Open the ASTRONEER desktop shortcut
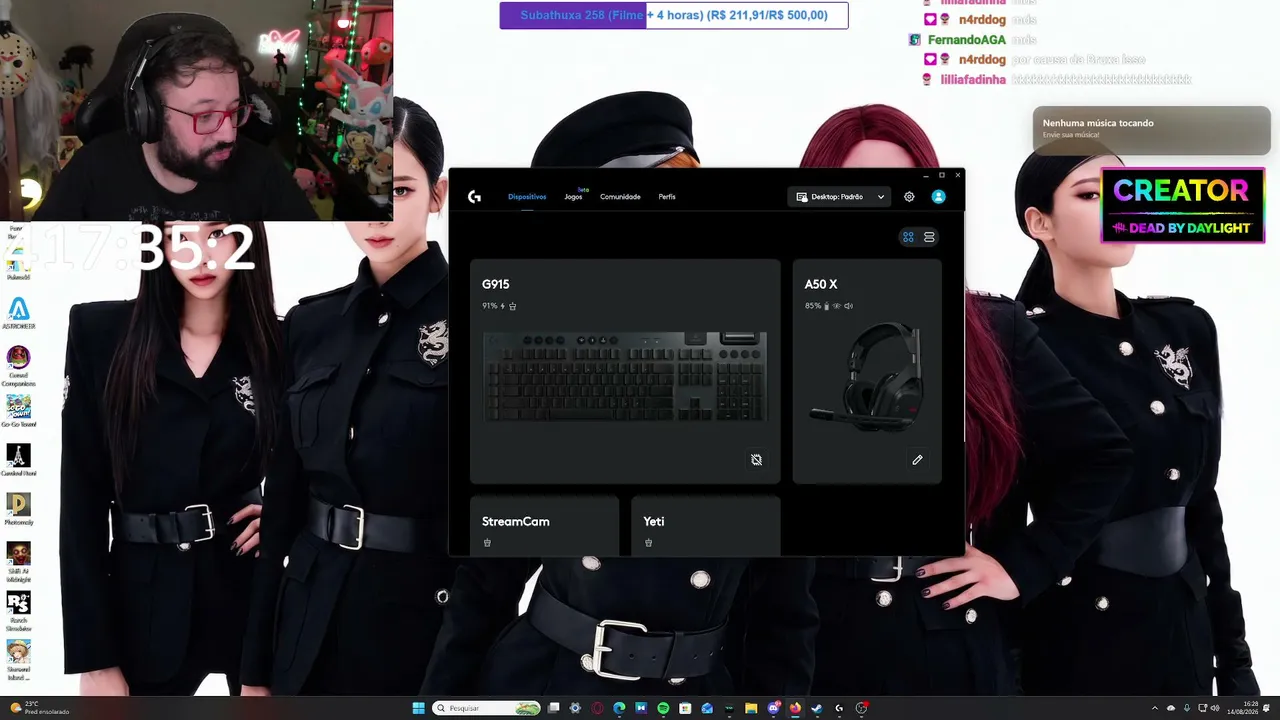 pos(18,314)
